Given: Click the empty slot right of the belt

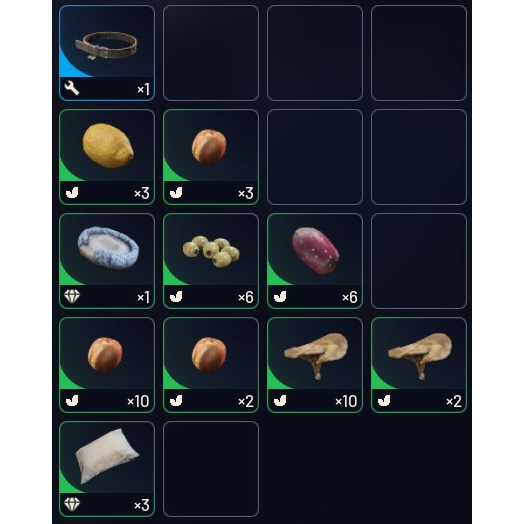Looking at the screenshot, I should coord(211,53).
